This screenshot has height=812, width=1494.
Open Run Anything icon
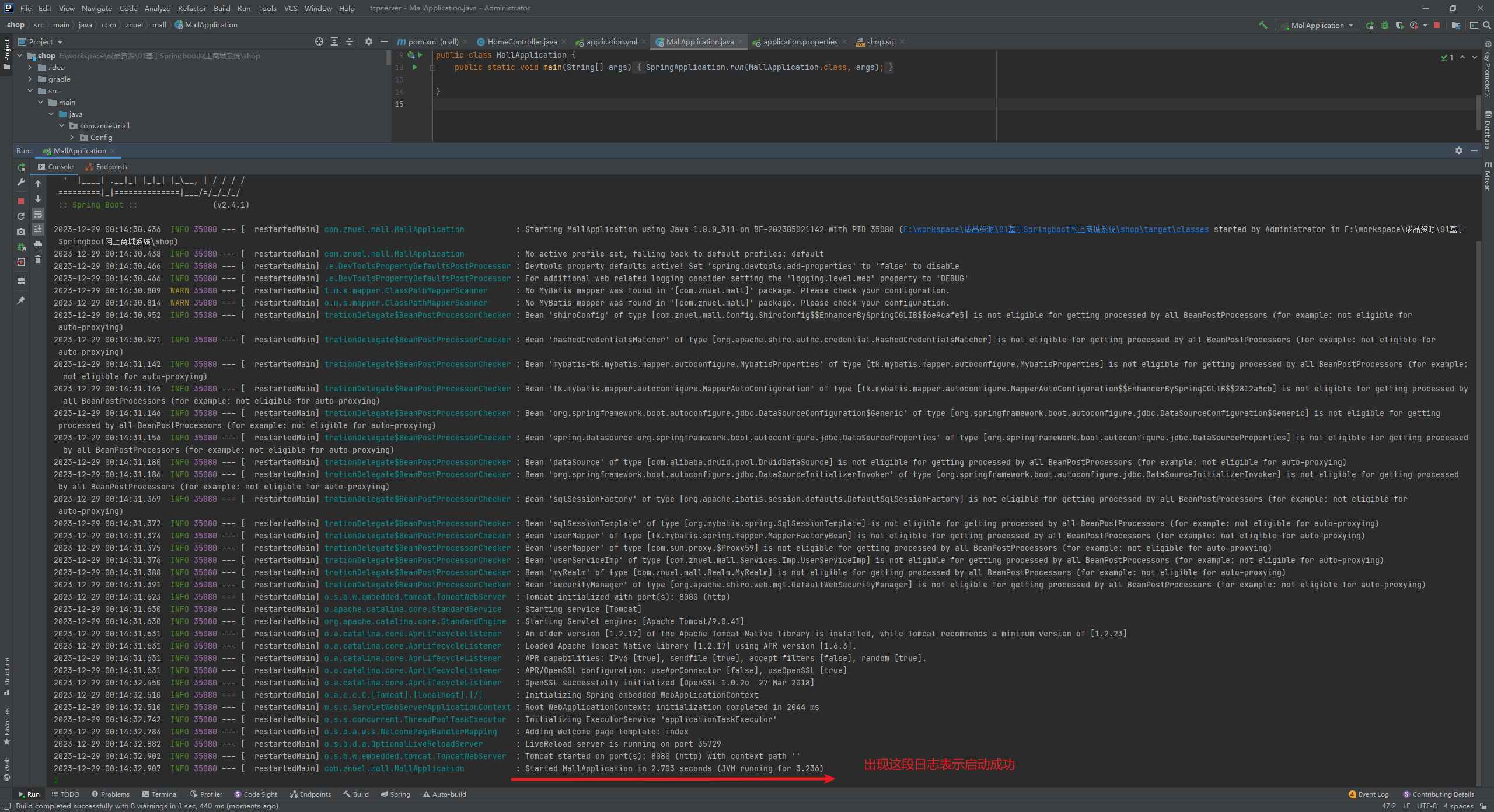1474,25
